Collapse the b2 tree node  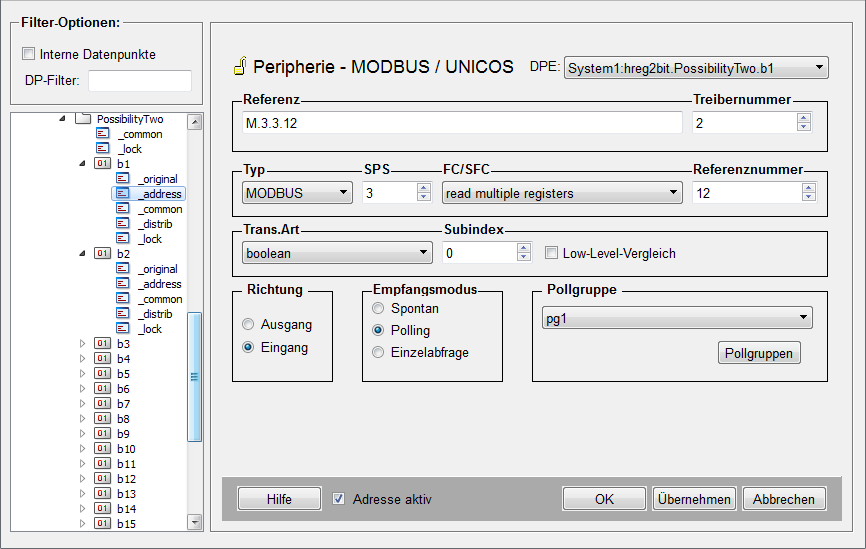pos(82,254)
